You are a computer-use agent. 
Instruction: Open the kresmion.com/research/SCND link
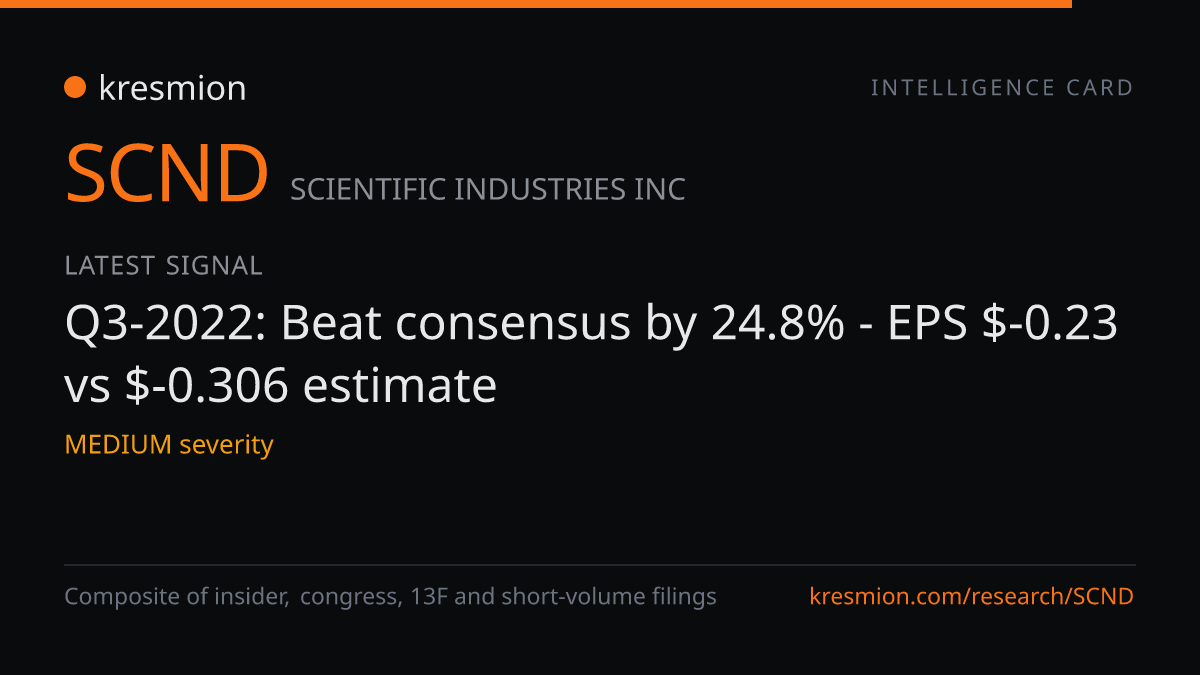pos(972,597)
